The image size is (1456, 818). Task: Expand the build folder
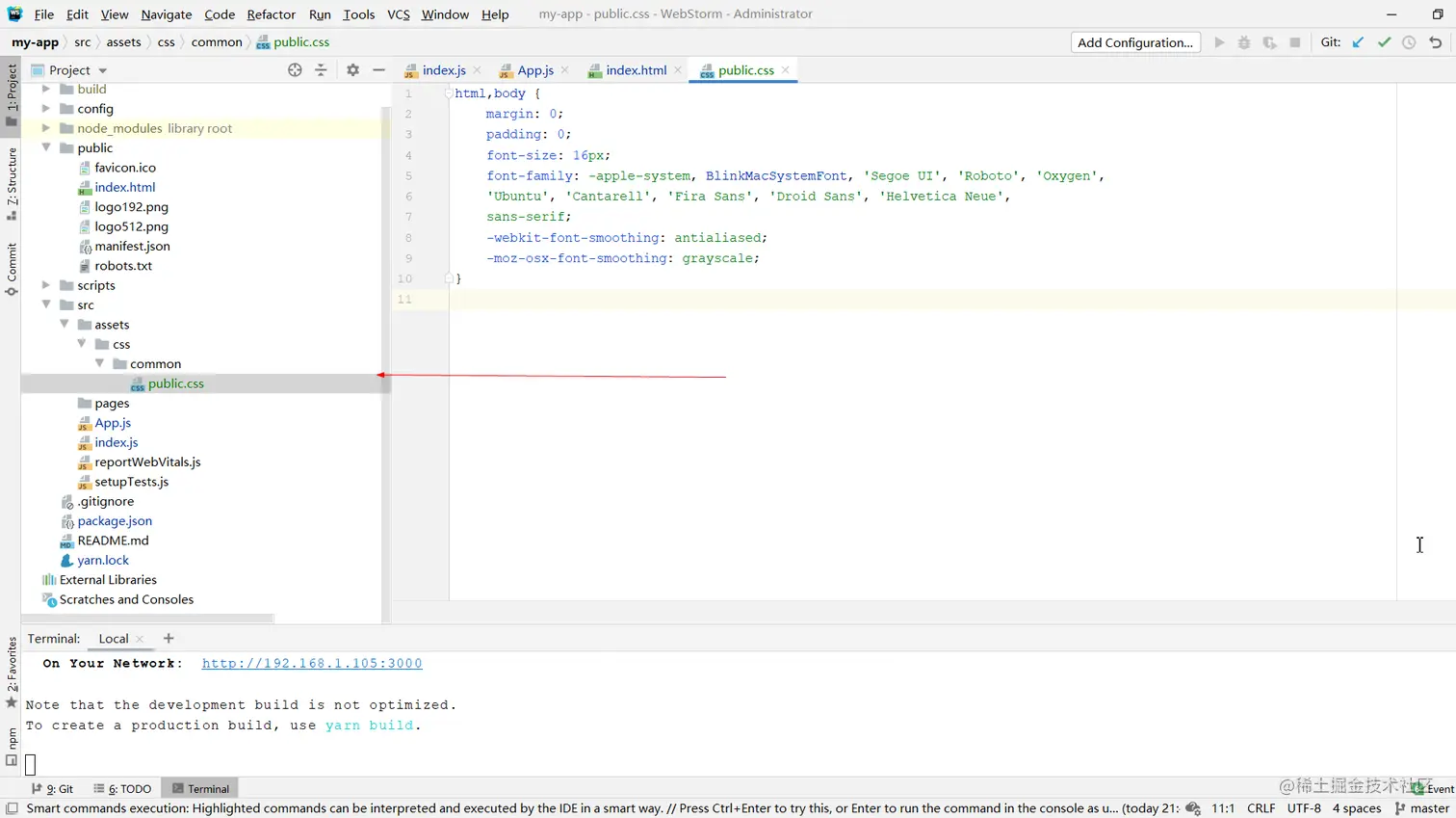coord(45,89)
